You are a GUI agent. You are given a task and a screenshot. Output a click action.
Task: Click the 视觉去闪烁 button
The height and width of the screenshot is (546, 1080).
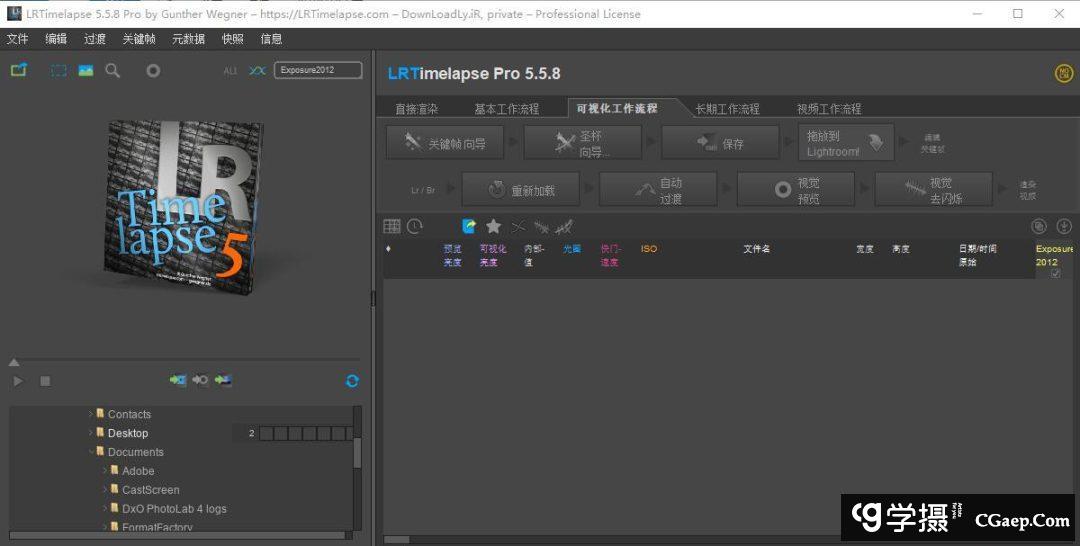pos(934,189)
